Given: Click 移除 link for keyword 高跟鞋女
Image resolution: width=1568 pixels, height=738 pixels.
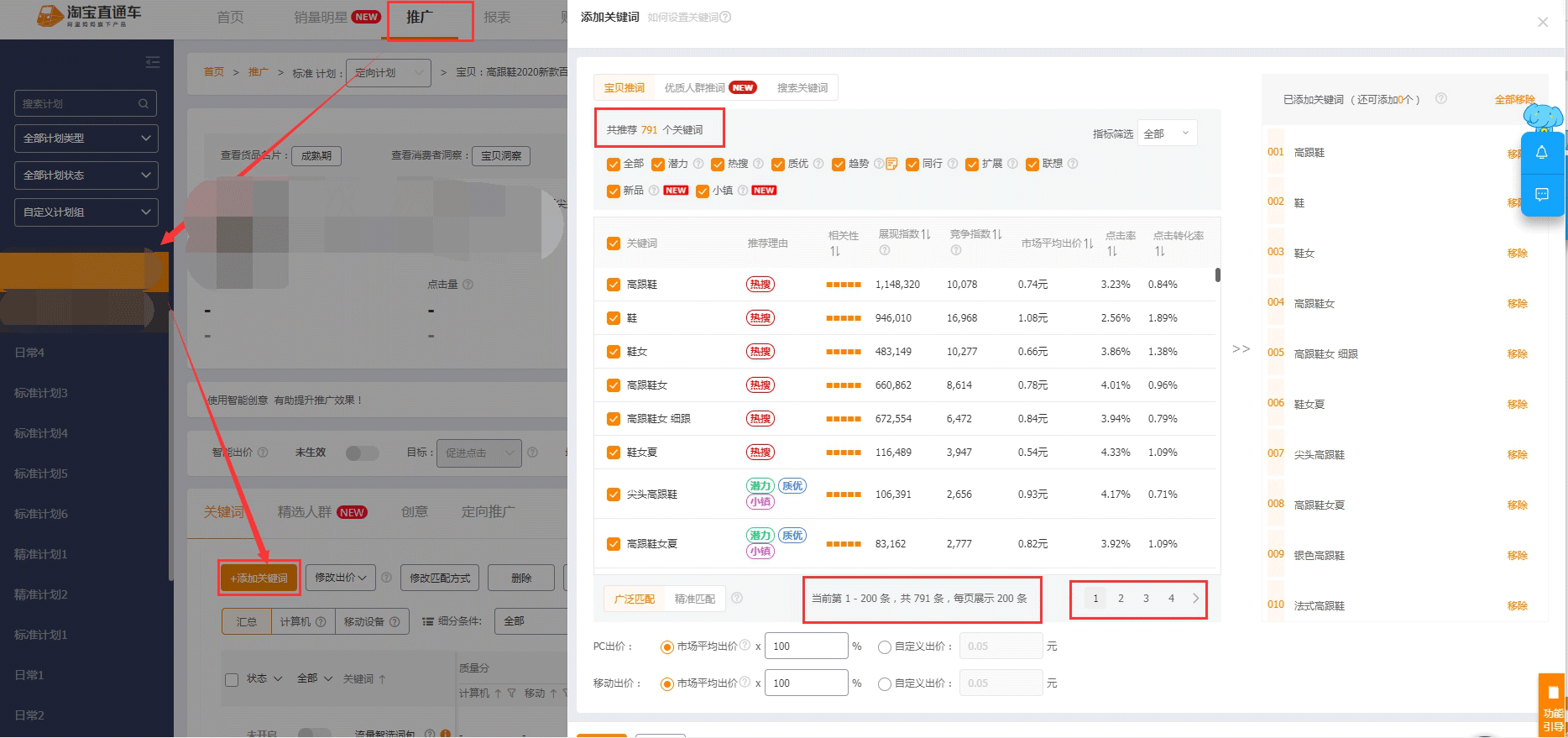Looking at the screenshot, I should [1517, 304].
